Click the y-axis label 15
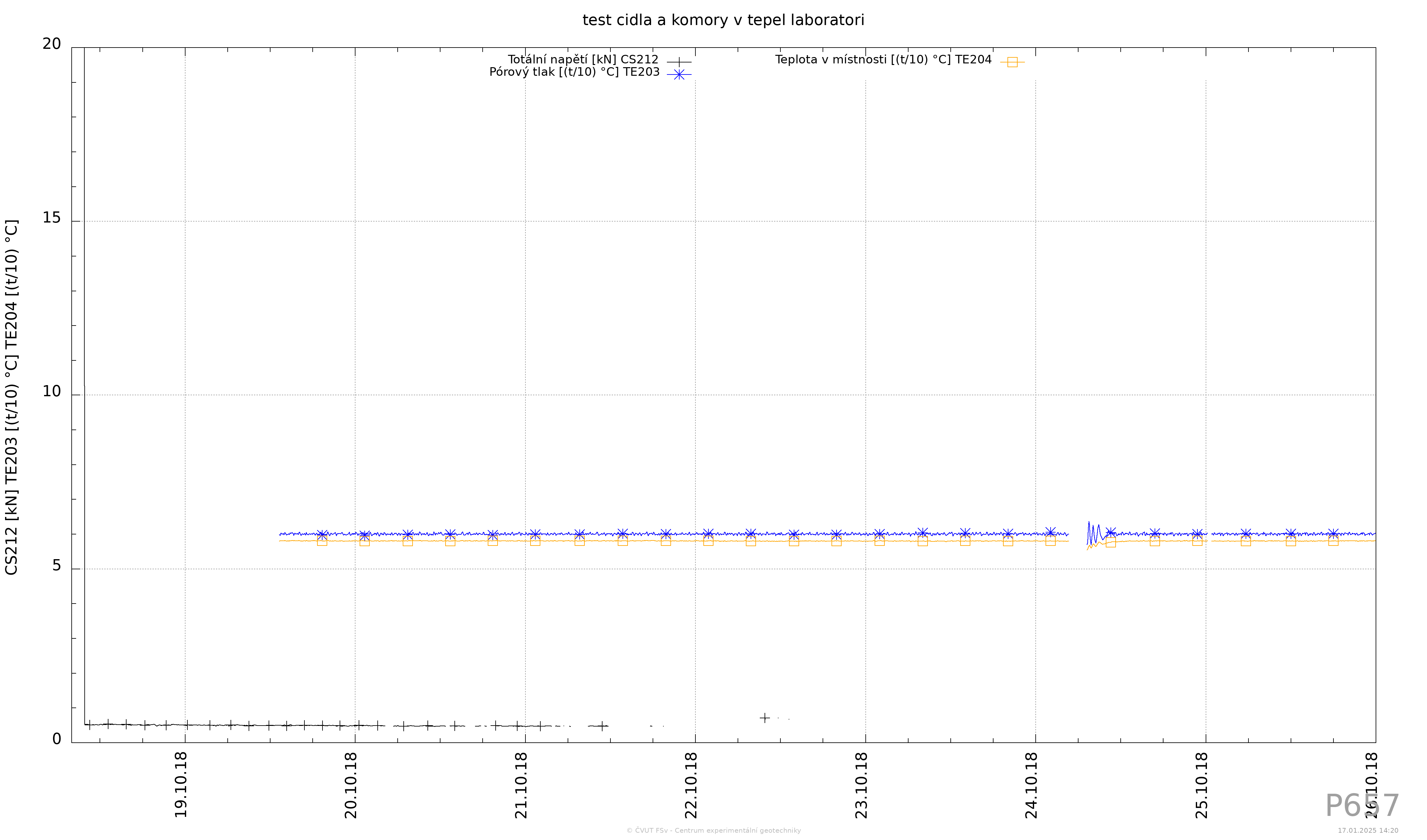Viewport: 1427px width, 840px height. [x=51, y=218]
